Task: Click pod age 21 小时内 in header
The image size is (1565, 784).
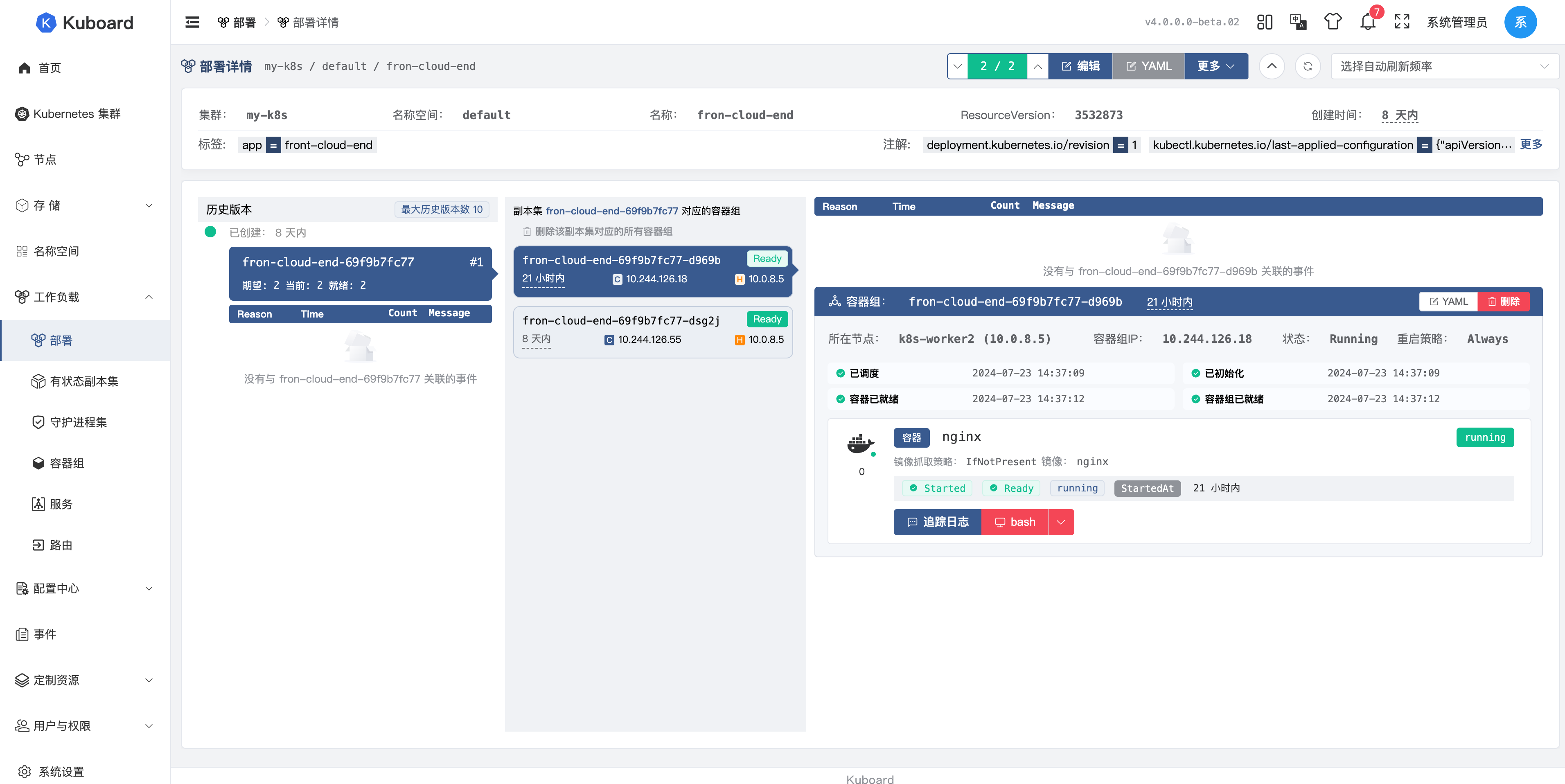Action: point(1170,302)
